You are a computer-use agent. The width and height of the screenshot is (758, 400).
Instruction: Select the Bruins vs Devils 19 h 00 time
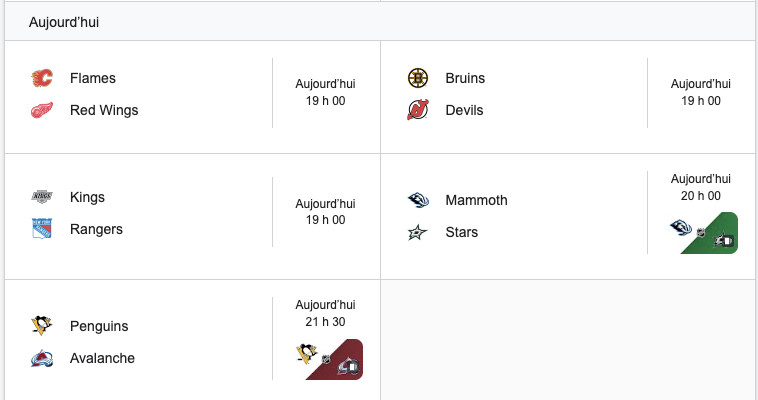tap(700, 101)
